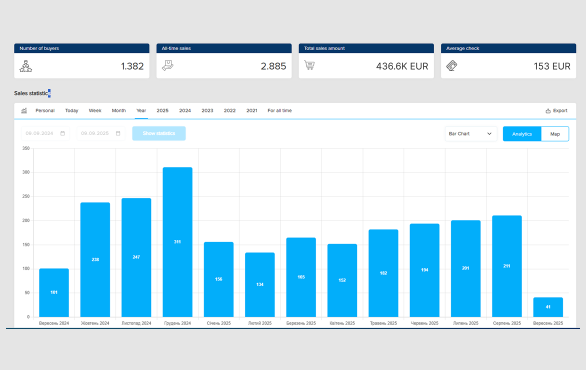The height and width of the screenshot is (370, 586).
Task: Click the chart icon left of Personal tab
Action: 24,111
